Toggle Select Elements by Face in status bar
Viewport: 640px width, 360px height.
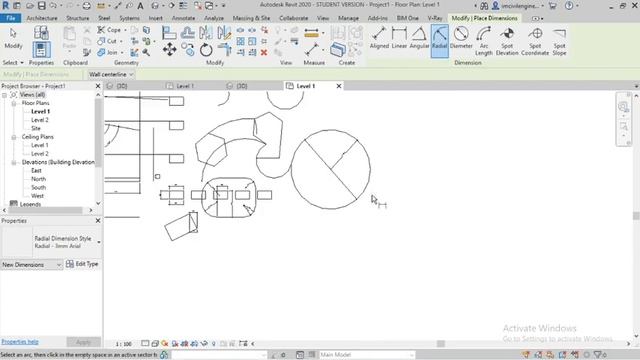coord(562,355)
